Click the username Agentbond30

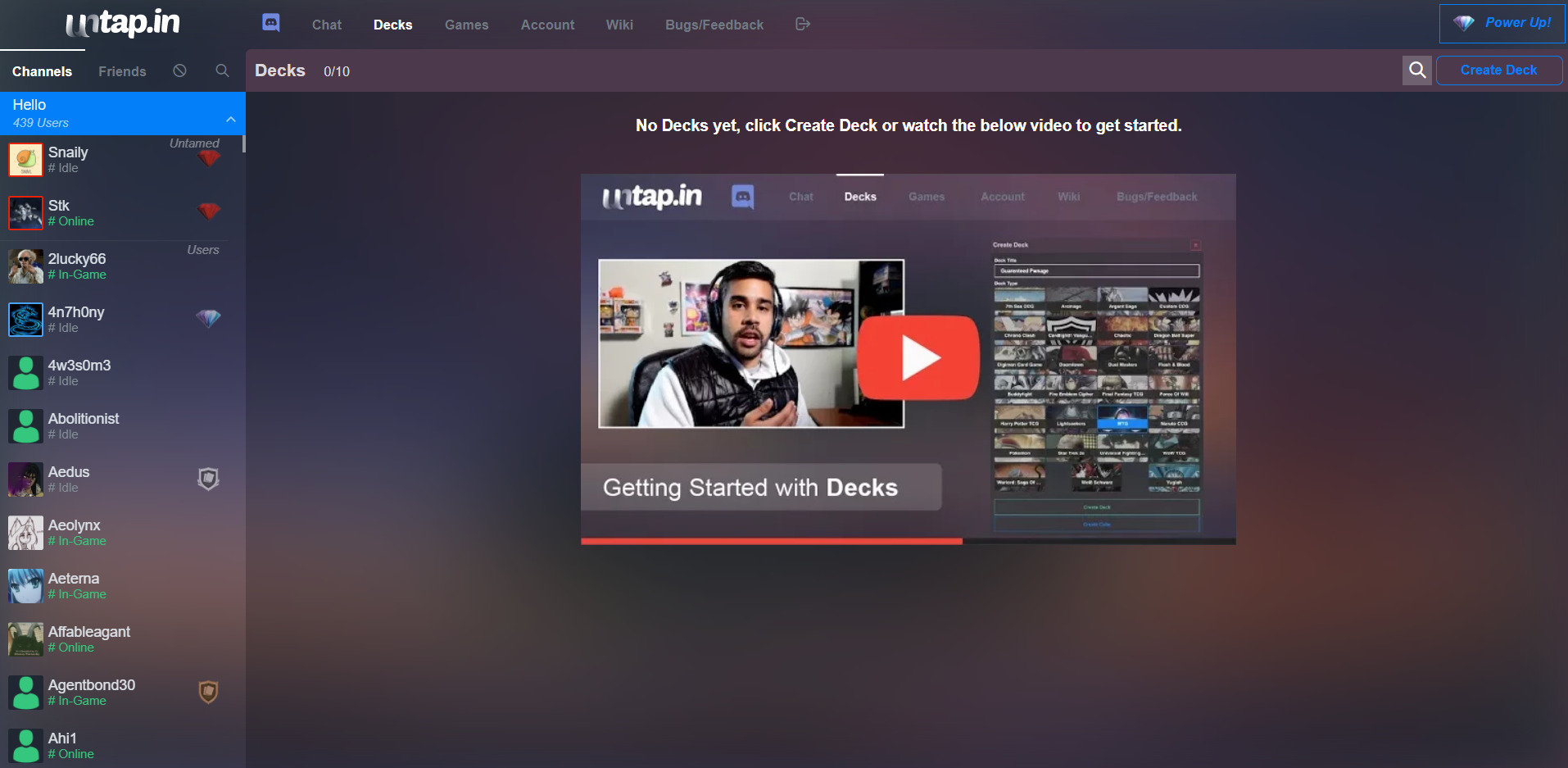click(x=92, y=685)
